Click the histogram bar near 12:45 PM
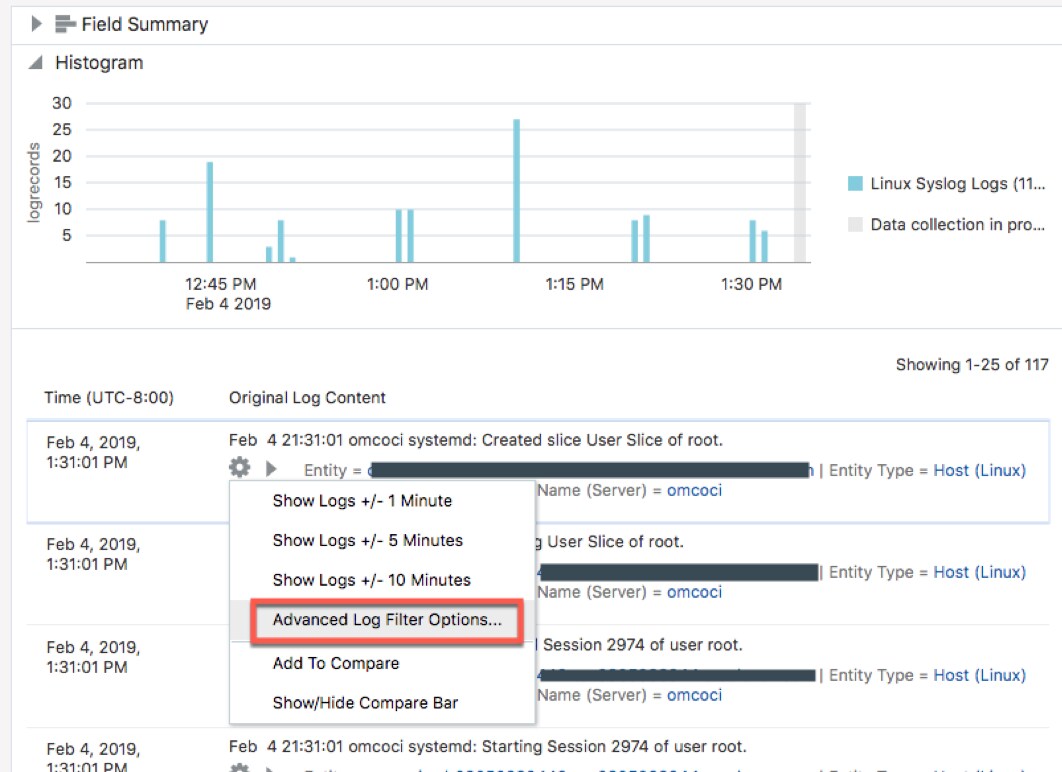This screenshot has width=1062, height=772. [210, 211]
